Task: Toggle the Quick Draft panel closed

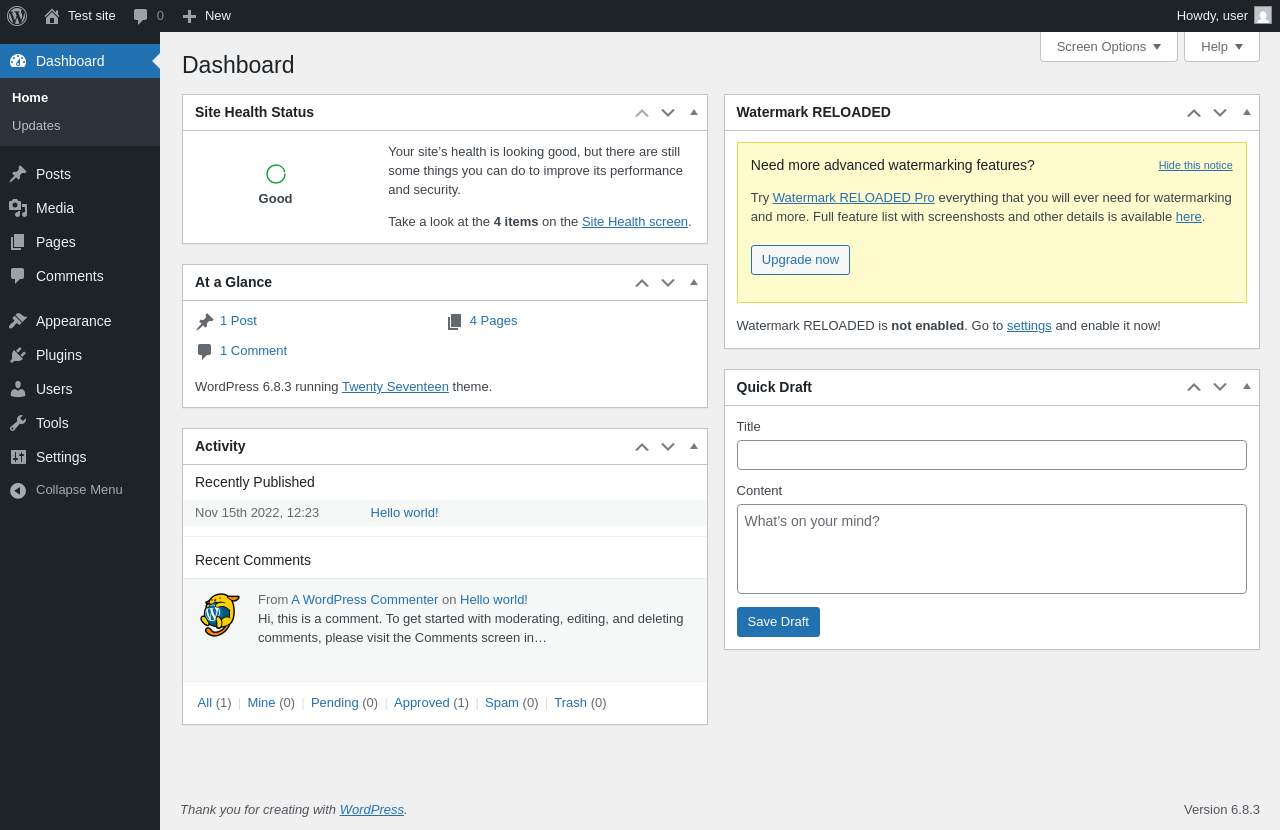Action: [x=1247, y=387]
